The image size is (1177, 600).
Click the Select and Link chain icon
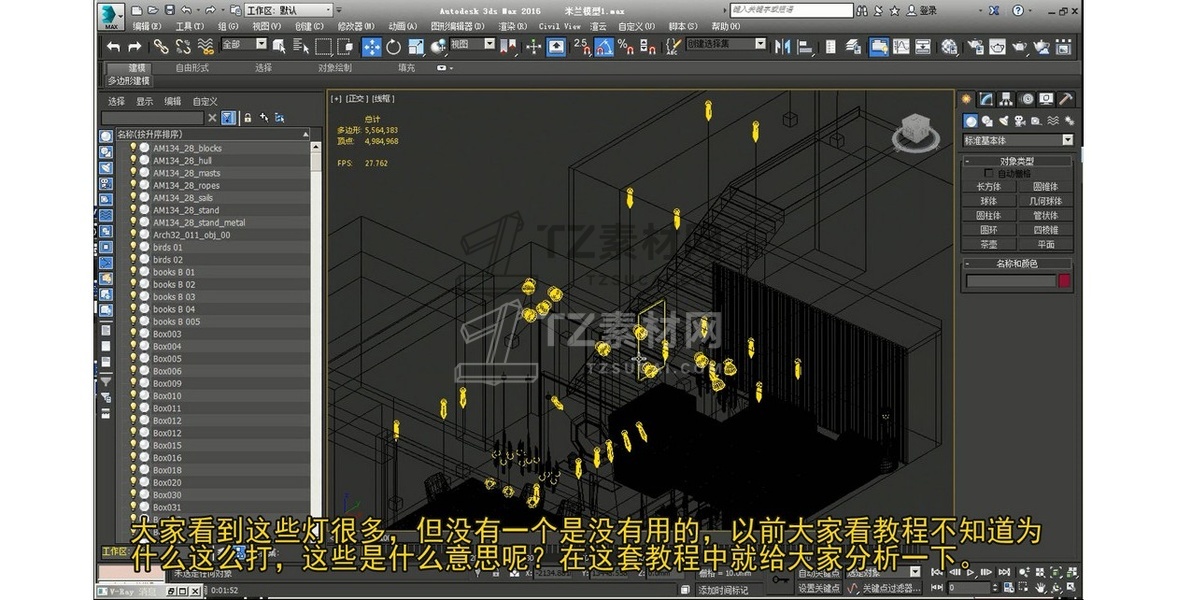pyautogui.click(x=161, y=46)
